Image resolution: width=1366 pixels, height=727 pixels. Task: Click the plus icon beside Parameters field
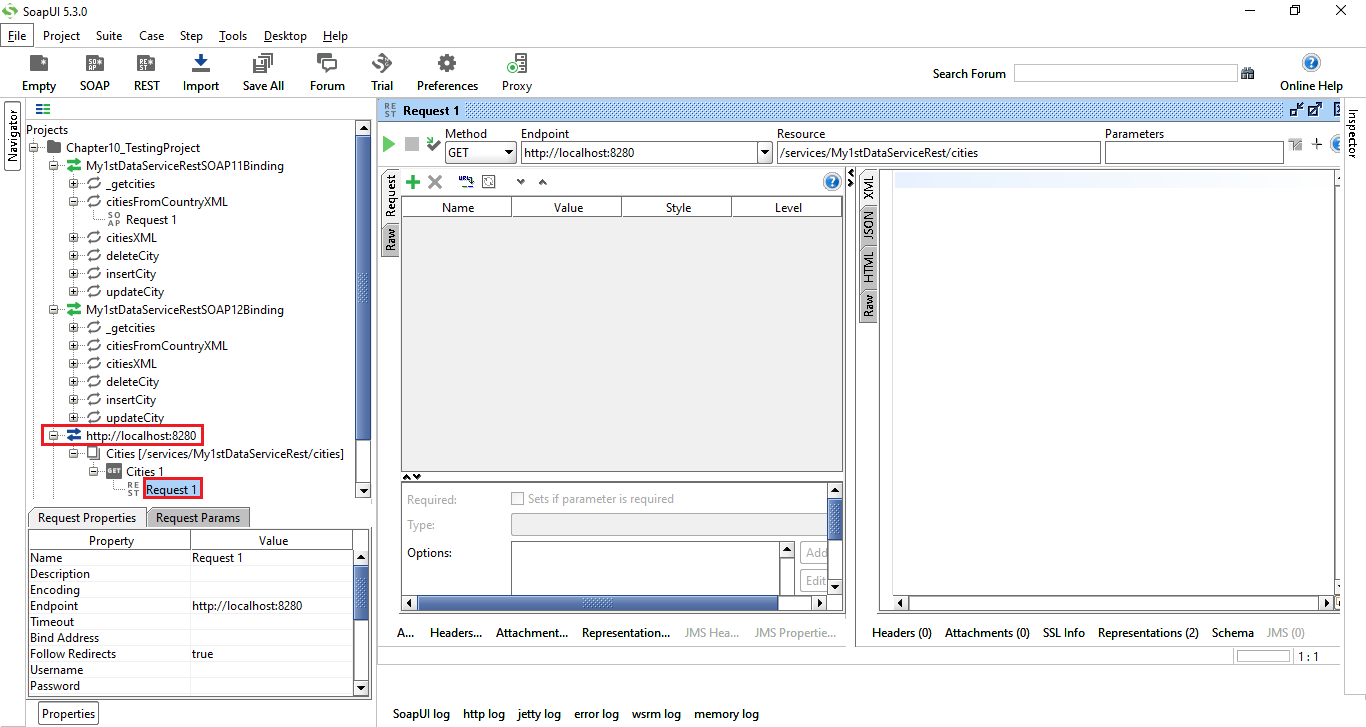click(1317, 144)
